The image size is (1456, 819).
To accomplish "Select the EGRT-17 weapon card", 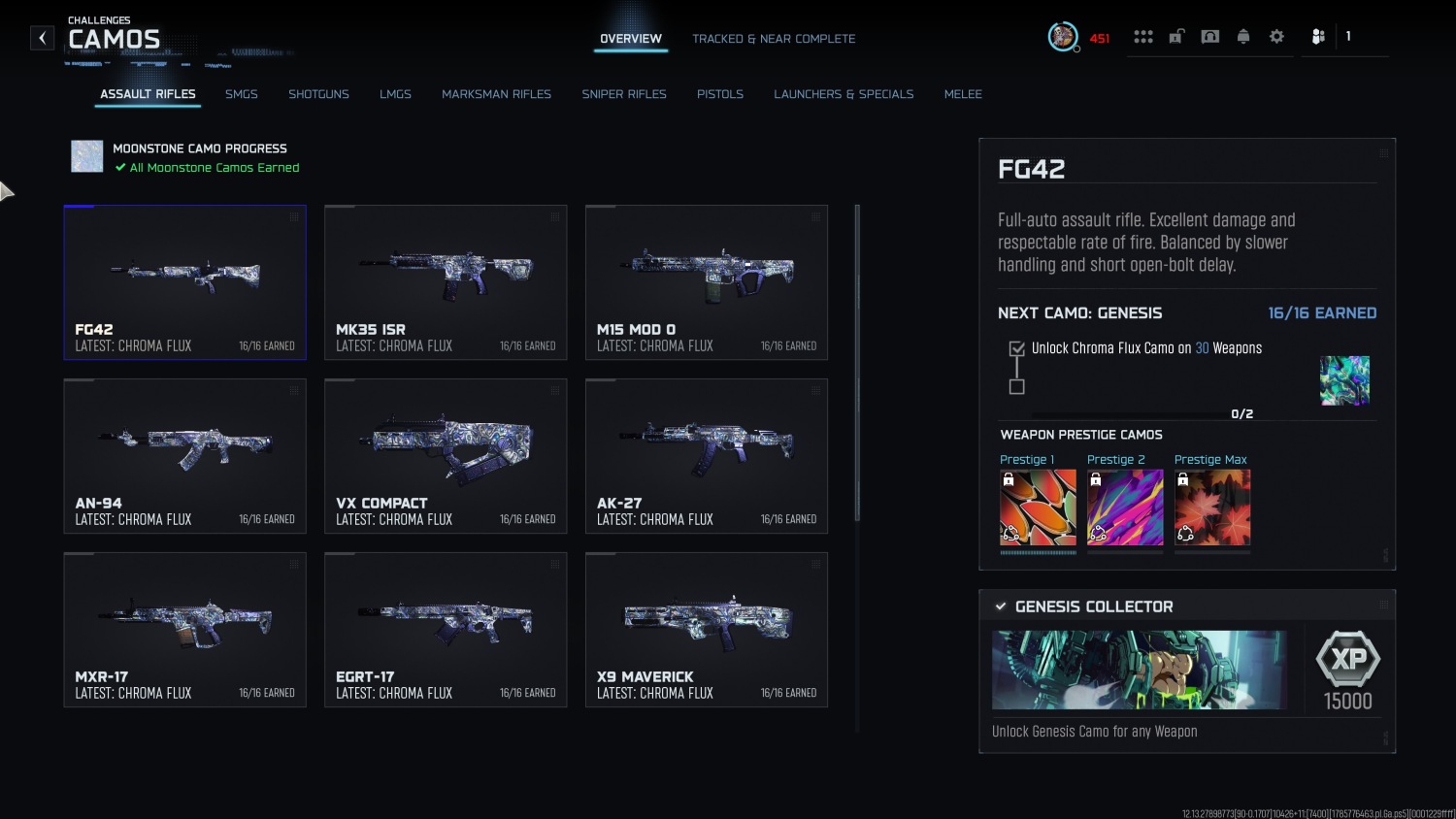I will coord(446,630).
